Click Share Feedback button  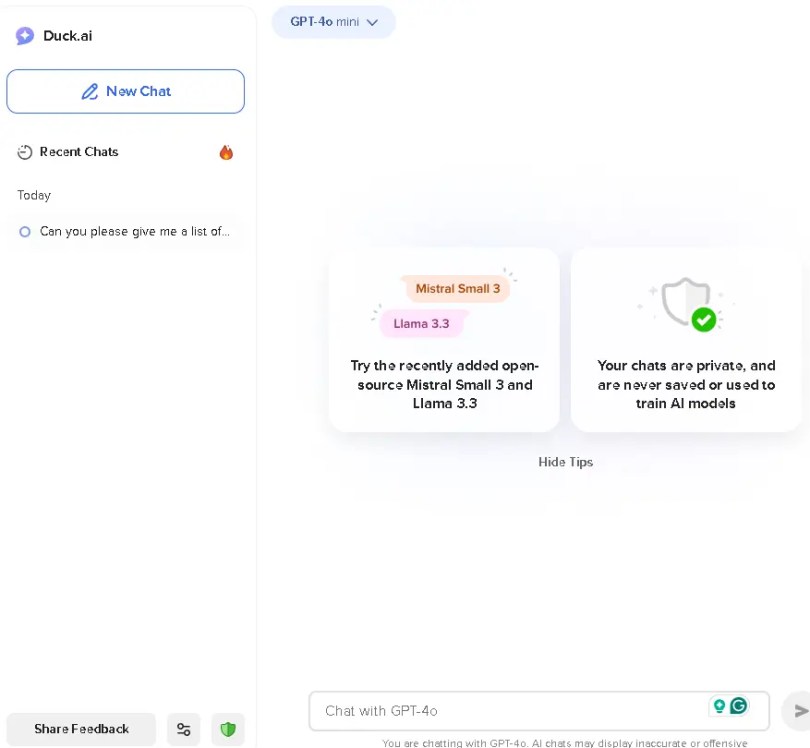click(x=81, y=729)
